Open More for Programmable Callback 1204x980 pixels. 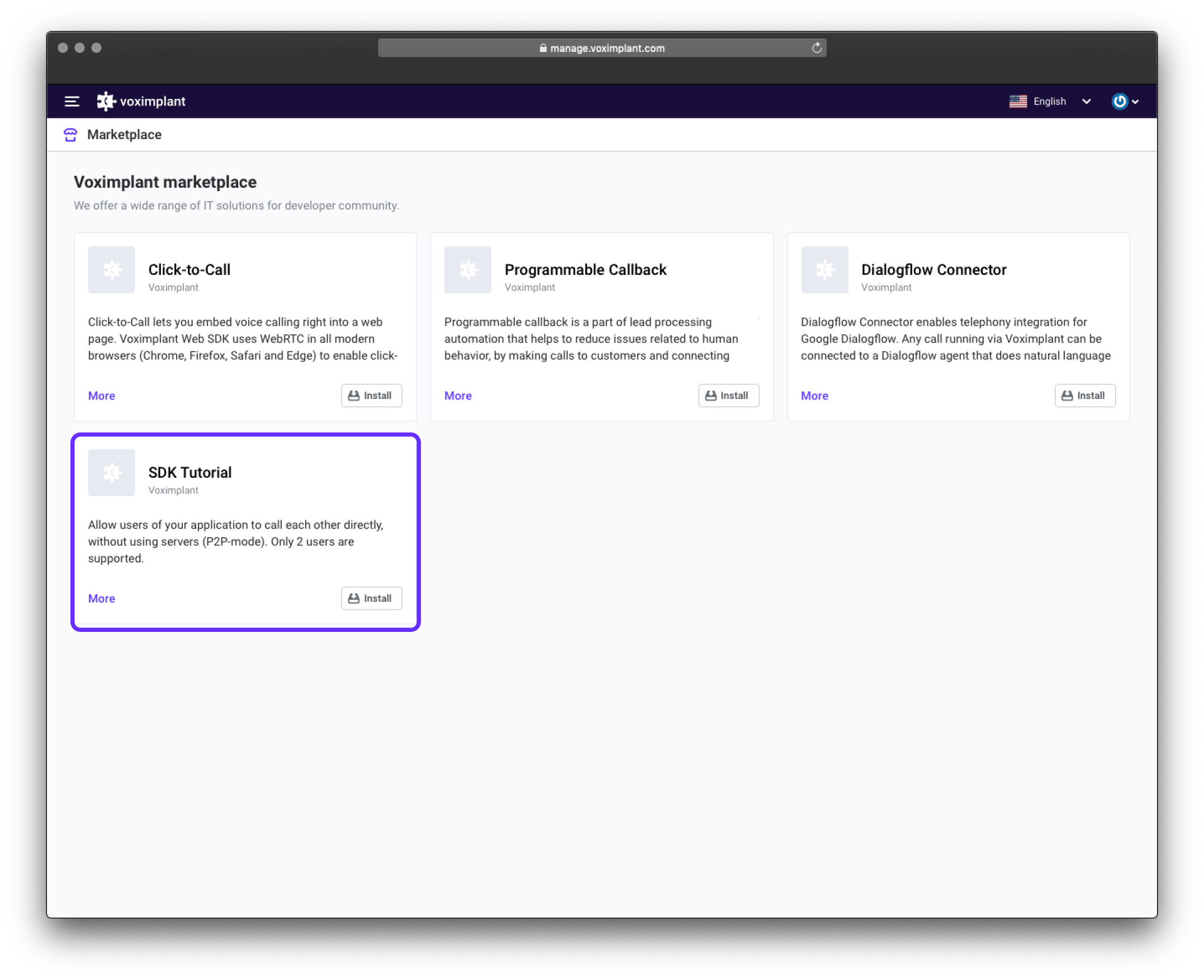click(458, 396)
